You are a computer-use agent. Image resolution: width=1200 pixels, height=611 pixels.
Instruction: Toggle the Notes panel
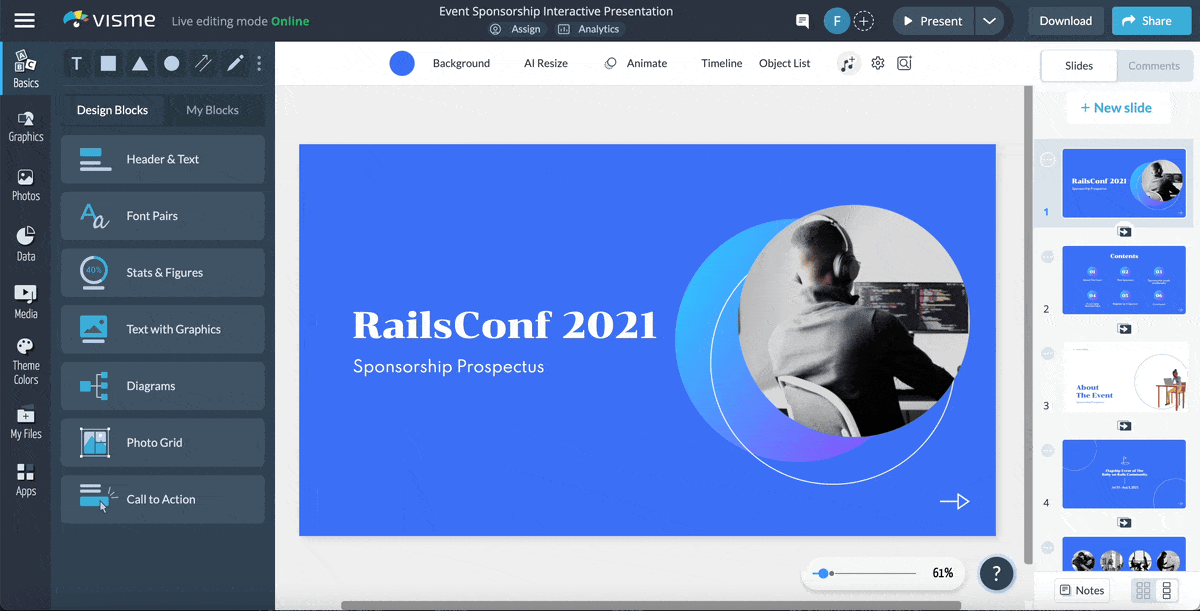click(1082, 590)
